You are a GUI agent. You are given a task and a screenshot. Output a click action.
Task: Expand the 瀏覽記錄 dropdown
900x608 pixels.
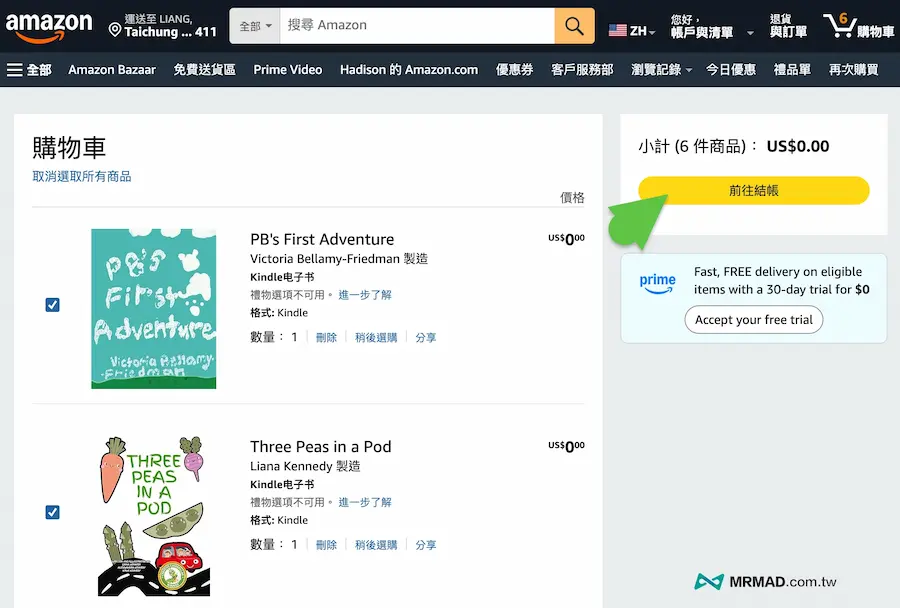pyautogui.click(x=661, y=70)
